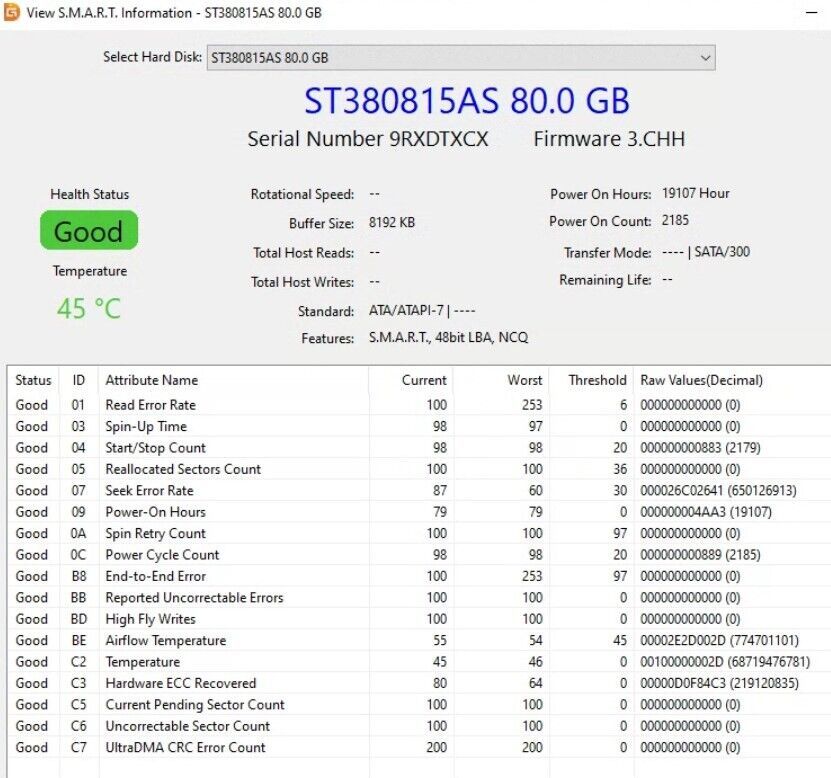Select the High Fly Writes row
Image resolution: width=831 pixels, height=778 pixels.
[x=419, y=619]
